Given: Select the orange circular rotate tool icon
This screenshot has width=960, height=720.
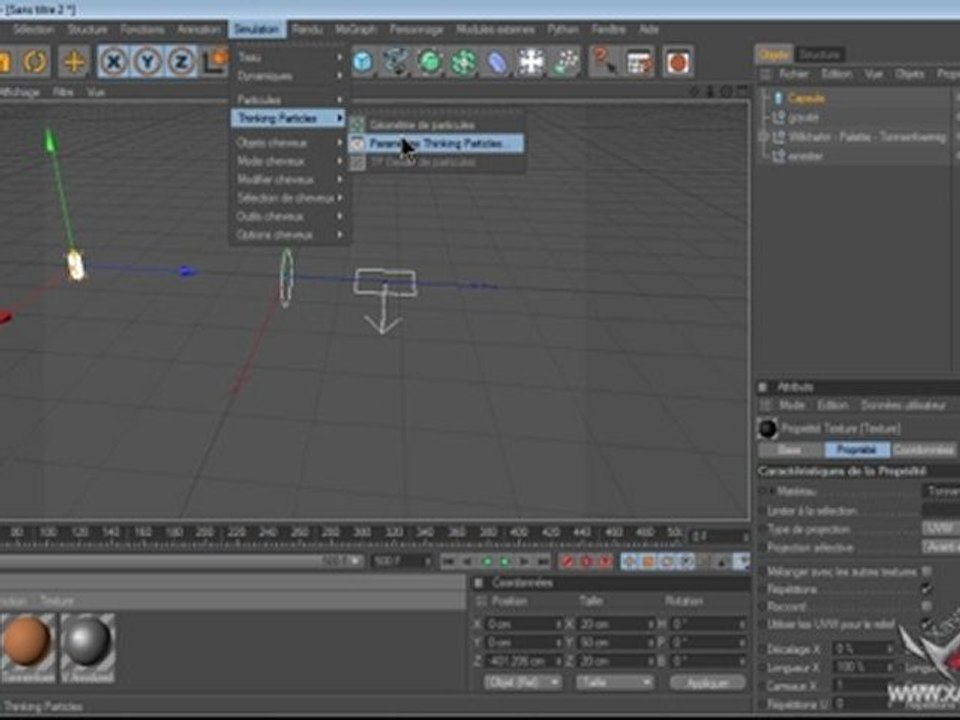Looking at the screenshot, I should point(34,62).
